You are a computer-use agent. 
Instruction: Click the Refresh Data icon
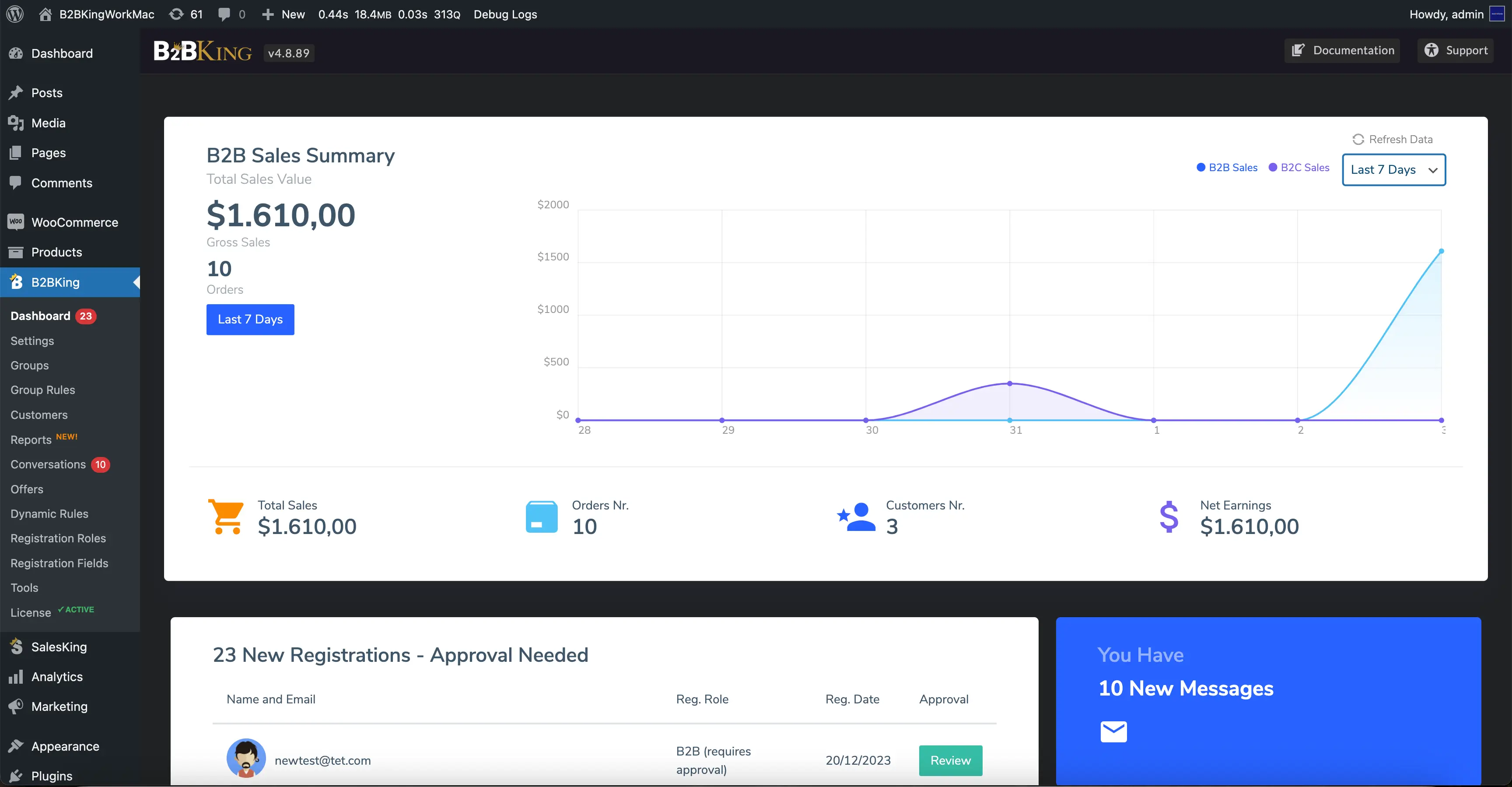1358,139
